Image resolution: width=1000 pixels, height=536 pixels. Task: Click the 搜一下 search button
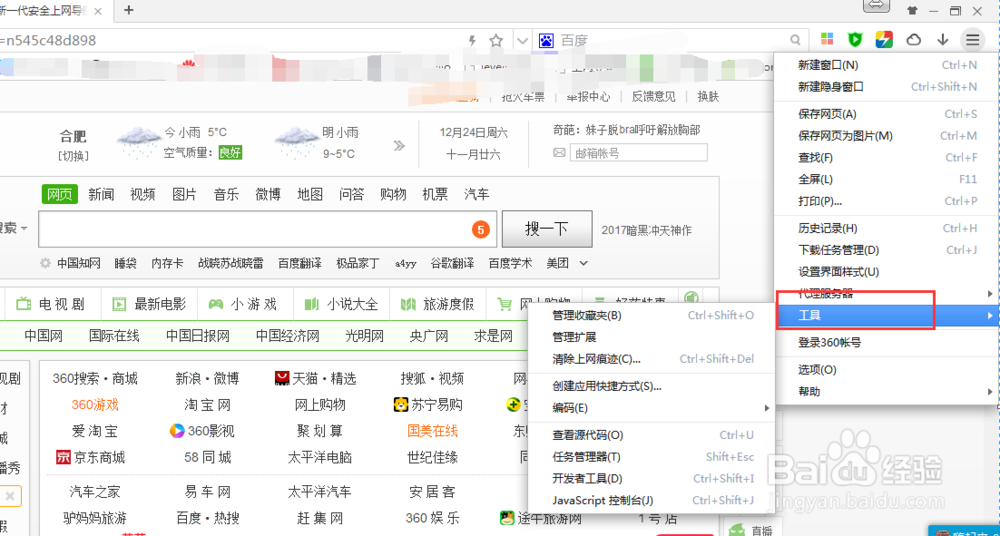(547, 229)
